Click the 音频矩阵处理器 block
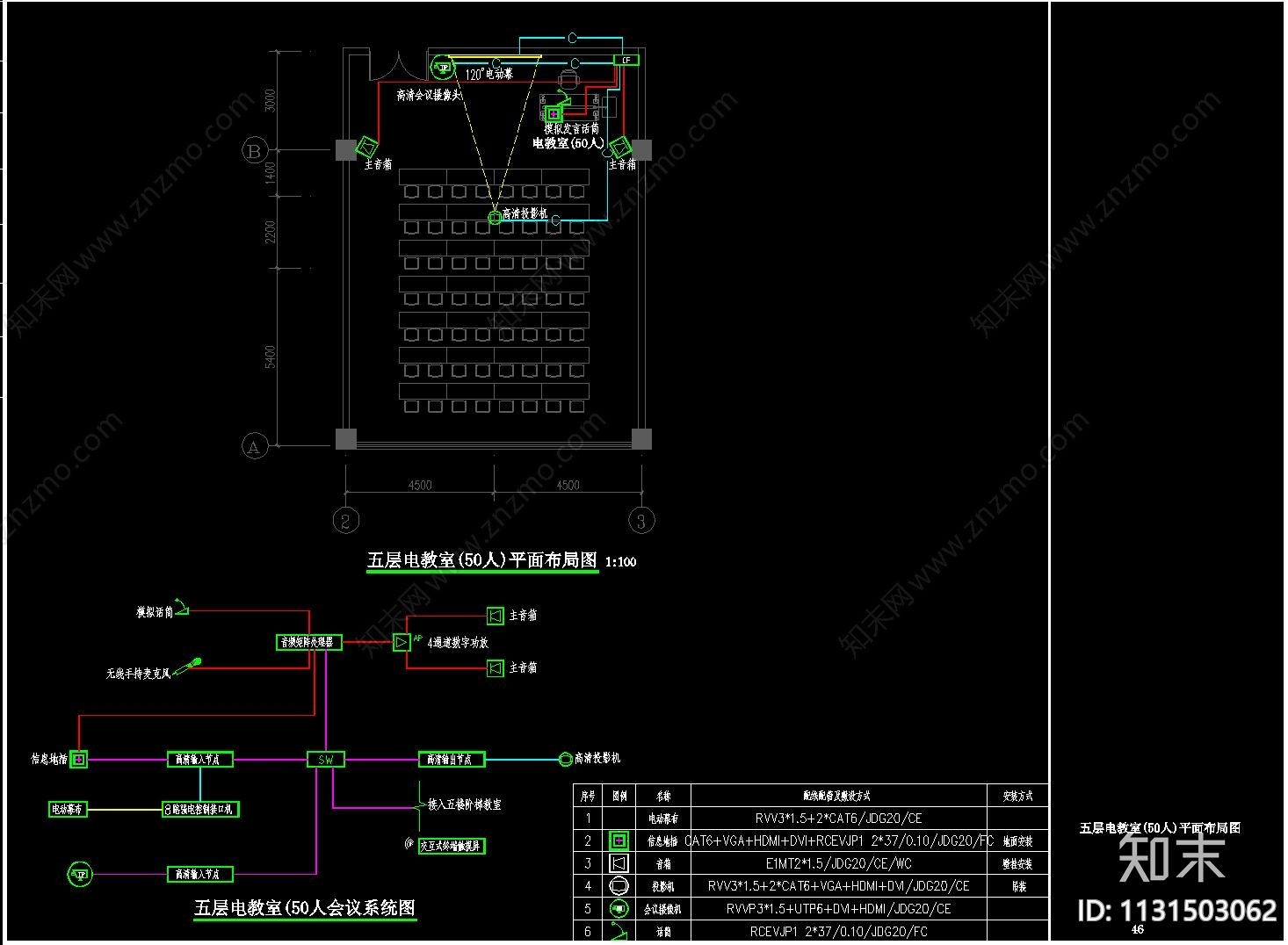Viewport: 1288px width, 945px height. click(x=309, y=642)
